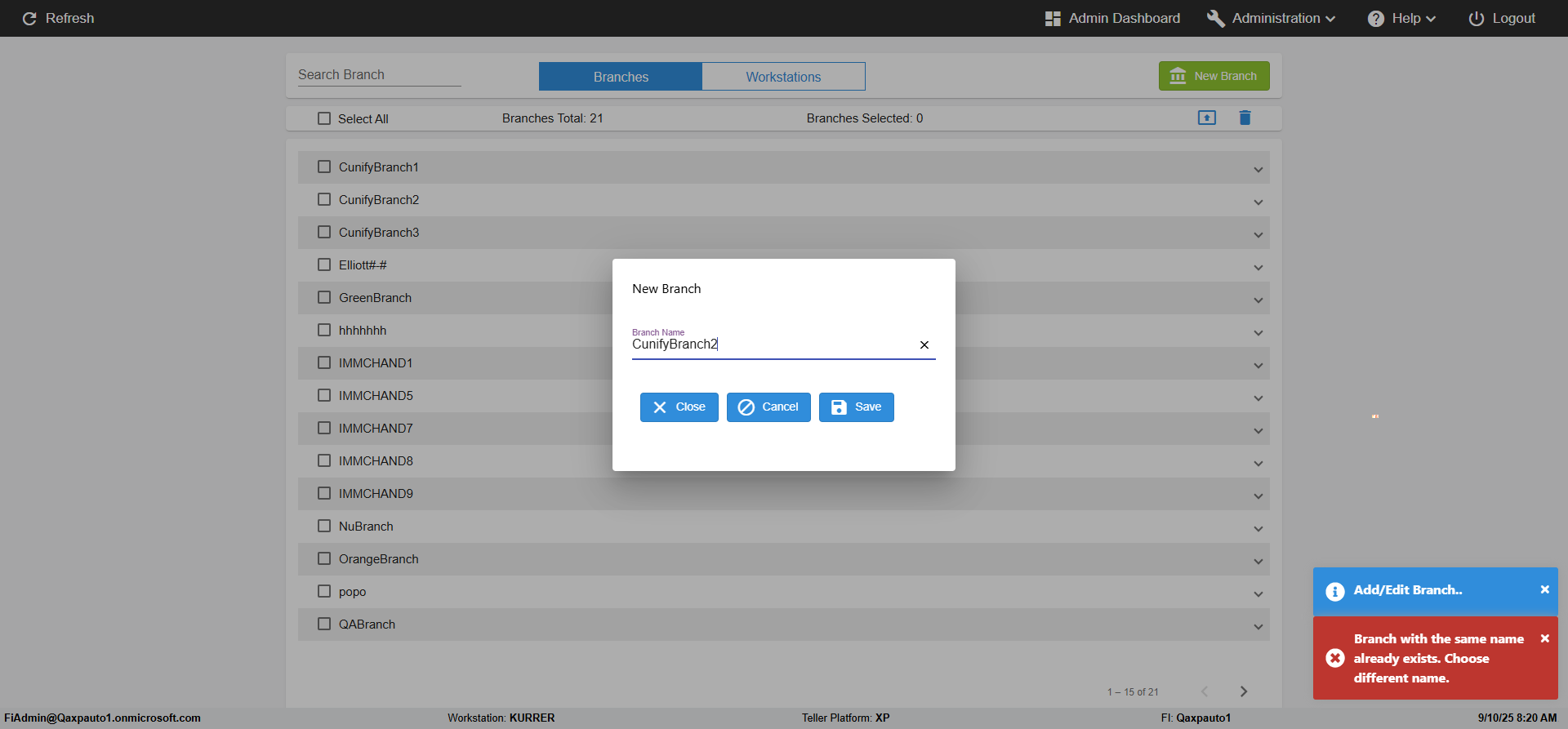The image size is (1568, 729).
Task: Check the OrangeBranch checkbox
Action: 324,558
